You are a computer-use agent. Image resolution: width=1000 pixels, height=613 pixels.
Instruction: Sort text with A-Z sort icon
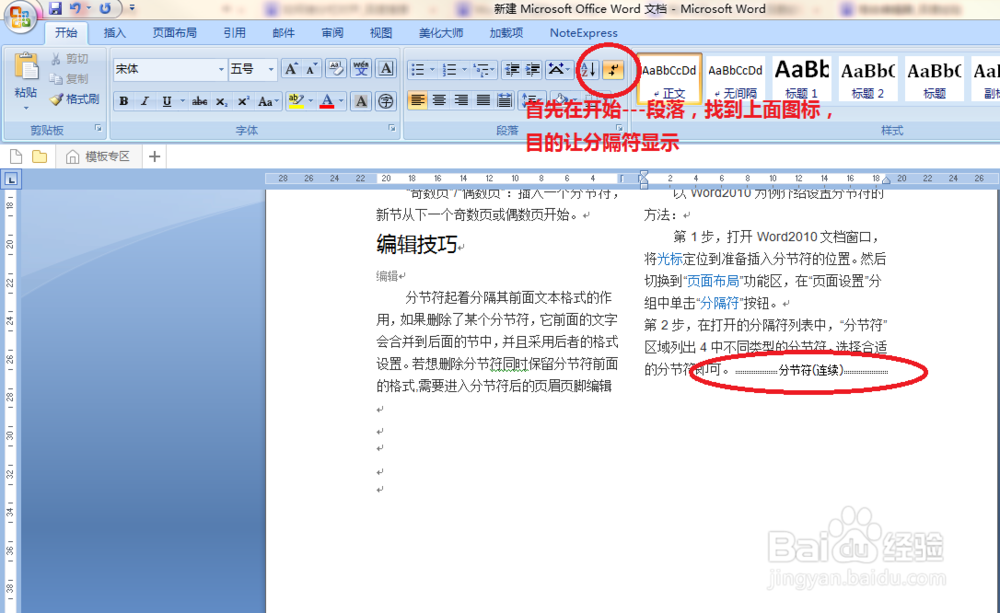click(589, 69)
